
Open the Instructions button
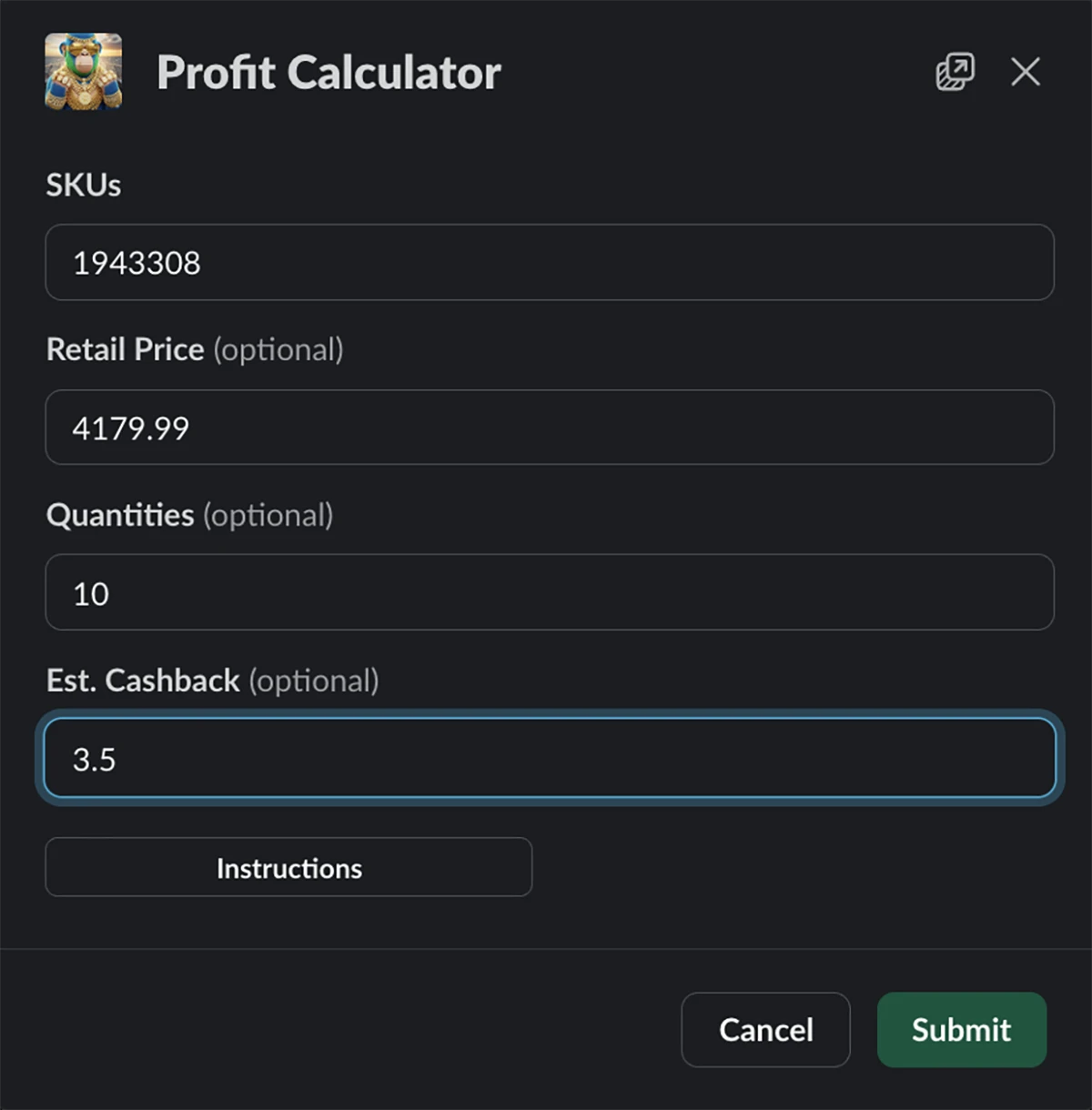288,867
